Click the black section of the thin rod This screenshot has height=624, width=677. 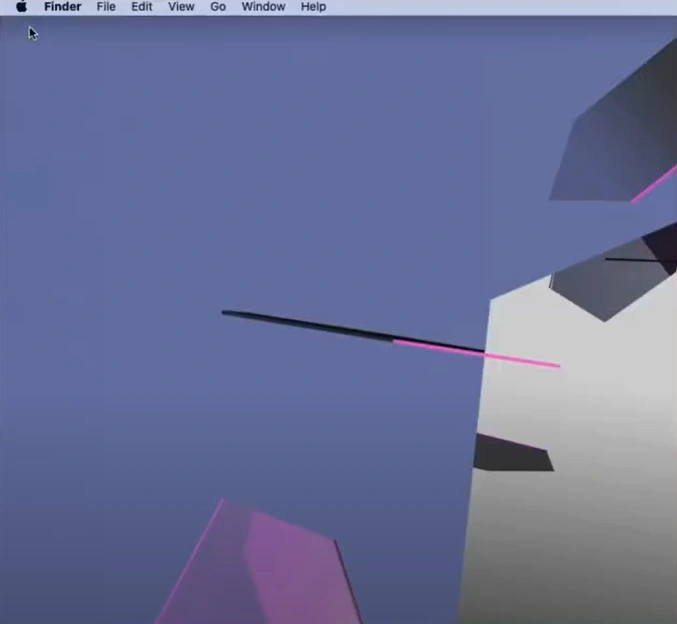(x=310, y=325)
